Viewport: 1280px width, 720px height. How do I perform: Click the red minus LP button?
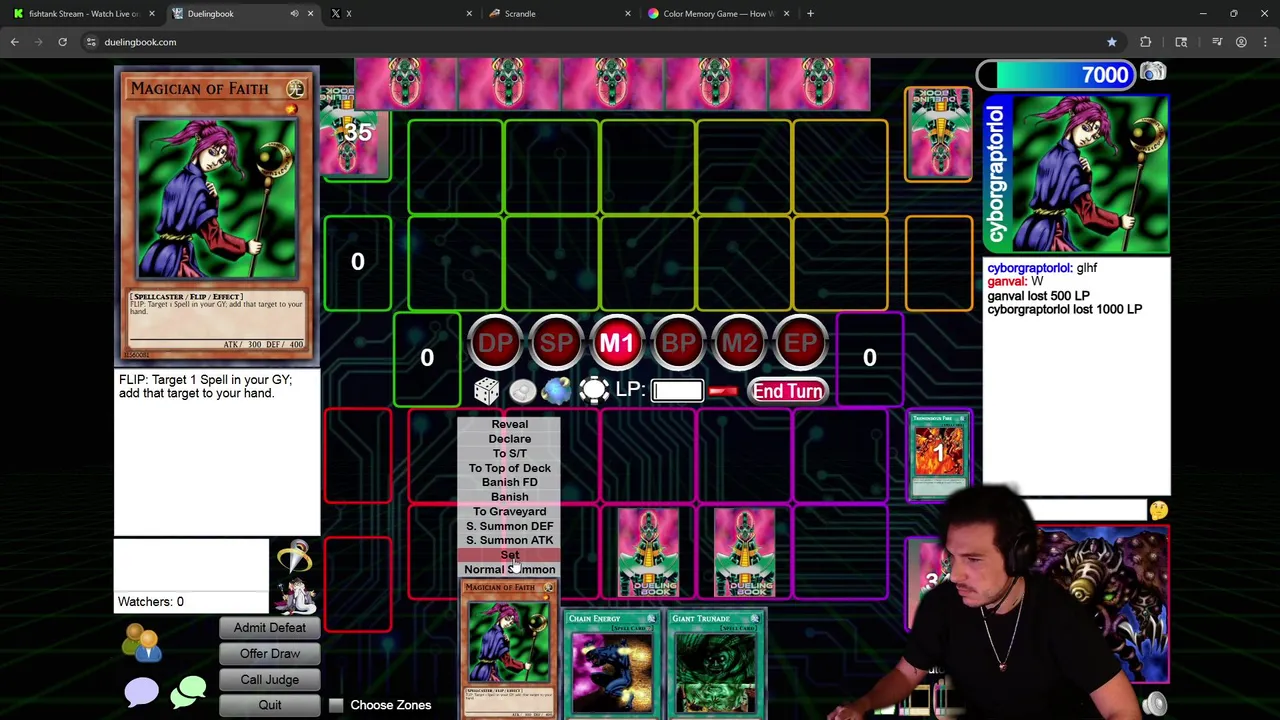[x=723, y=391]
